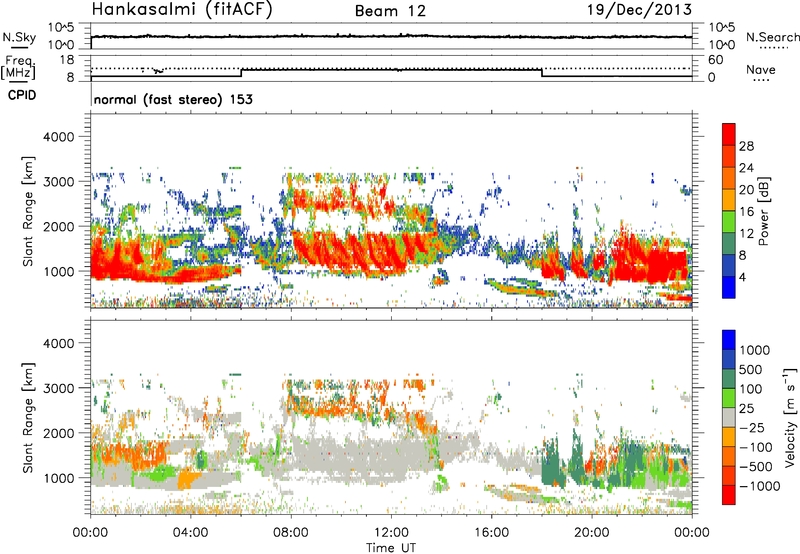This screenshot has height=554, width=800.
Task: Click the Velocity [m s-1] colorbar title
Action: click(791, 417)
